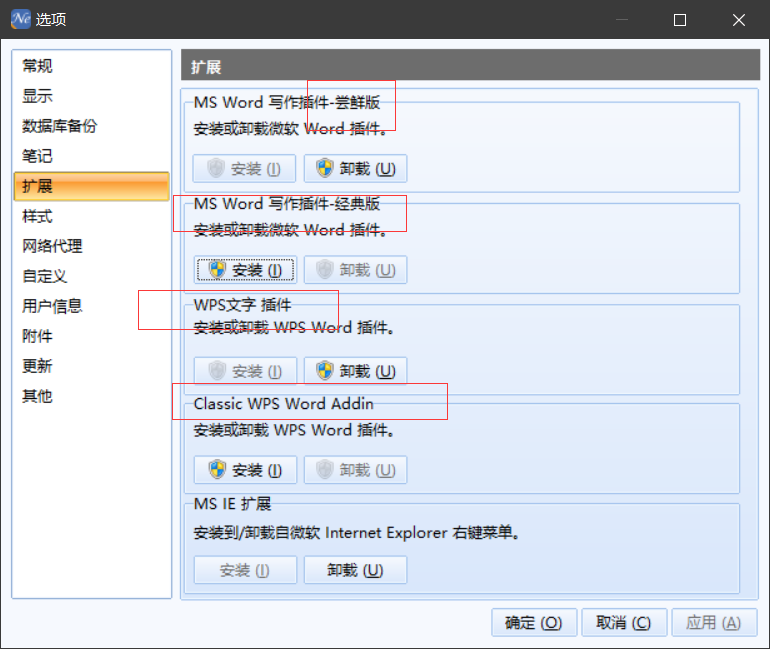Screen dimensions: 770x649
Task: Uninstall the WPS文字 插件
Action: [x=356, y=371]
